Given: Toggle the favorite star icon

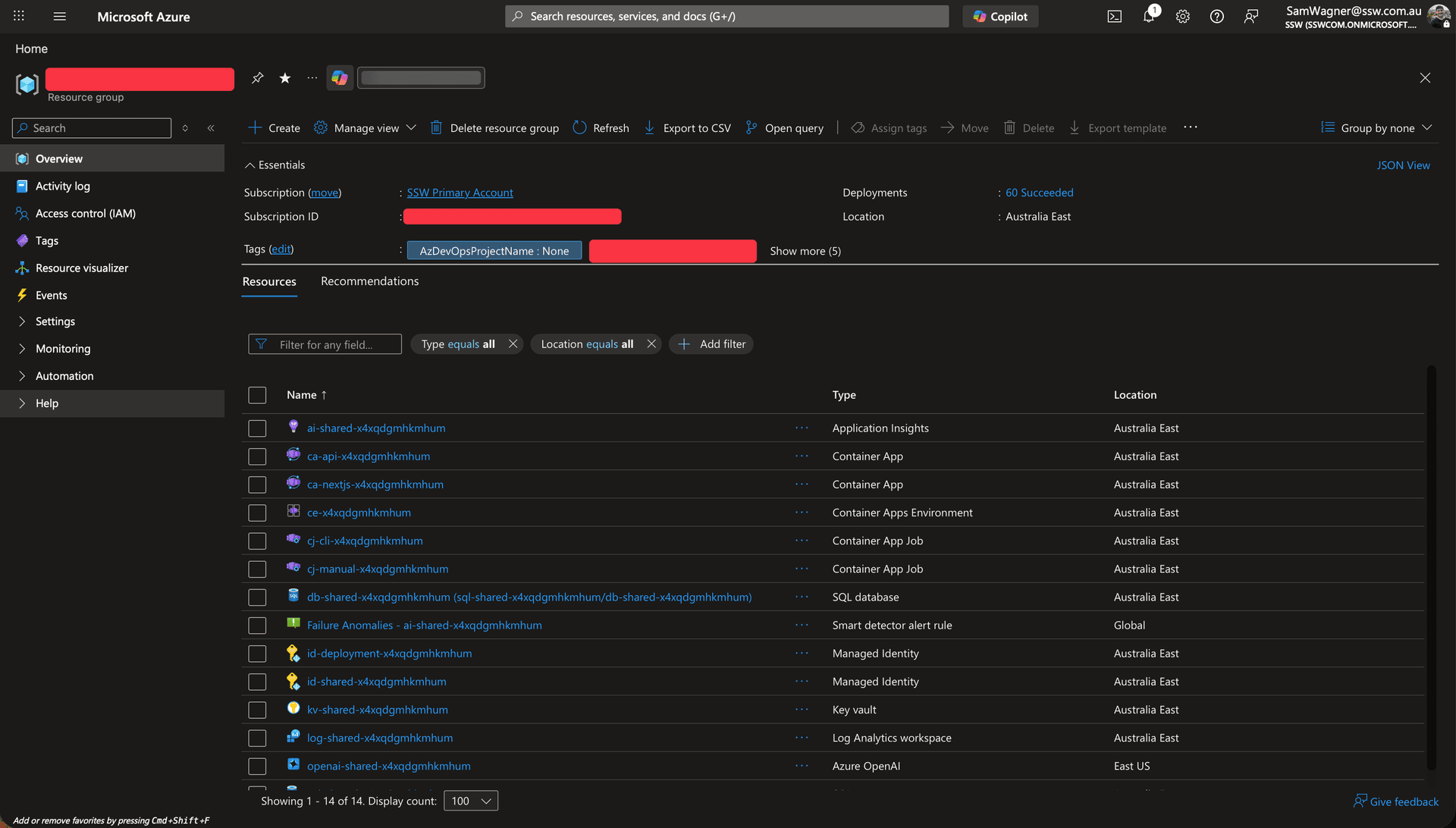Looking at the screenshot, I should (x=285, y=78).
